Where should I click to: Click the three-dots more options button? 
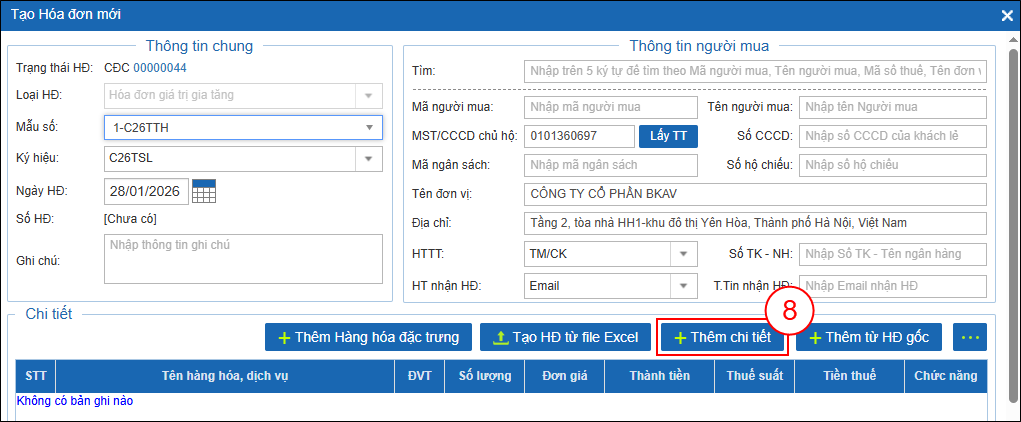point(970,337)
